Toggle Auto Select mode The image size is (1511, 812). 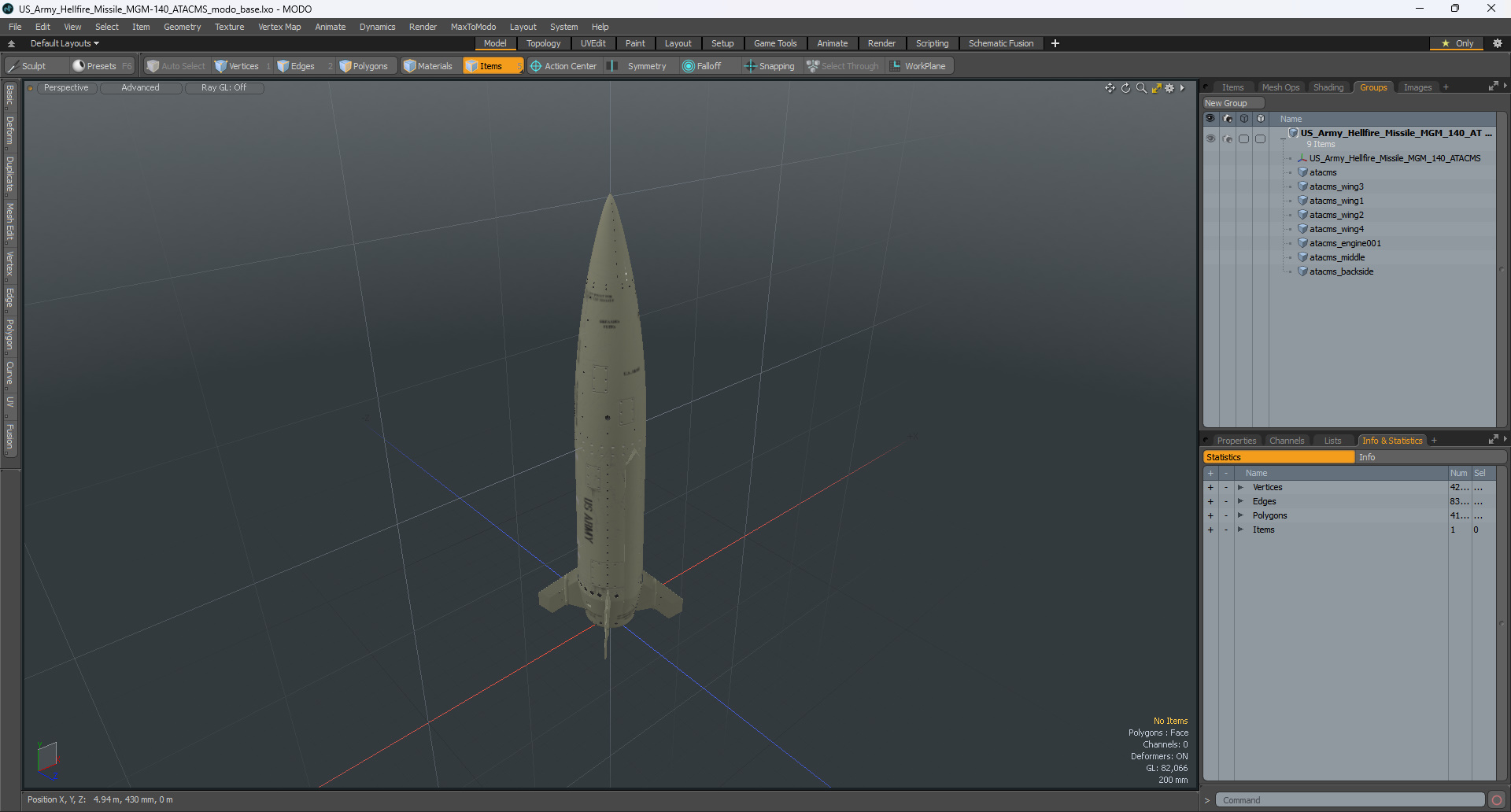tap(176, 66)
